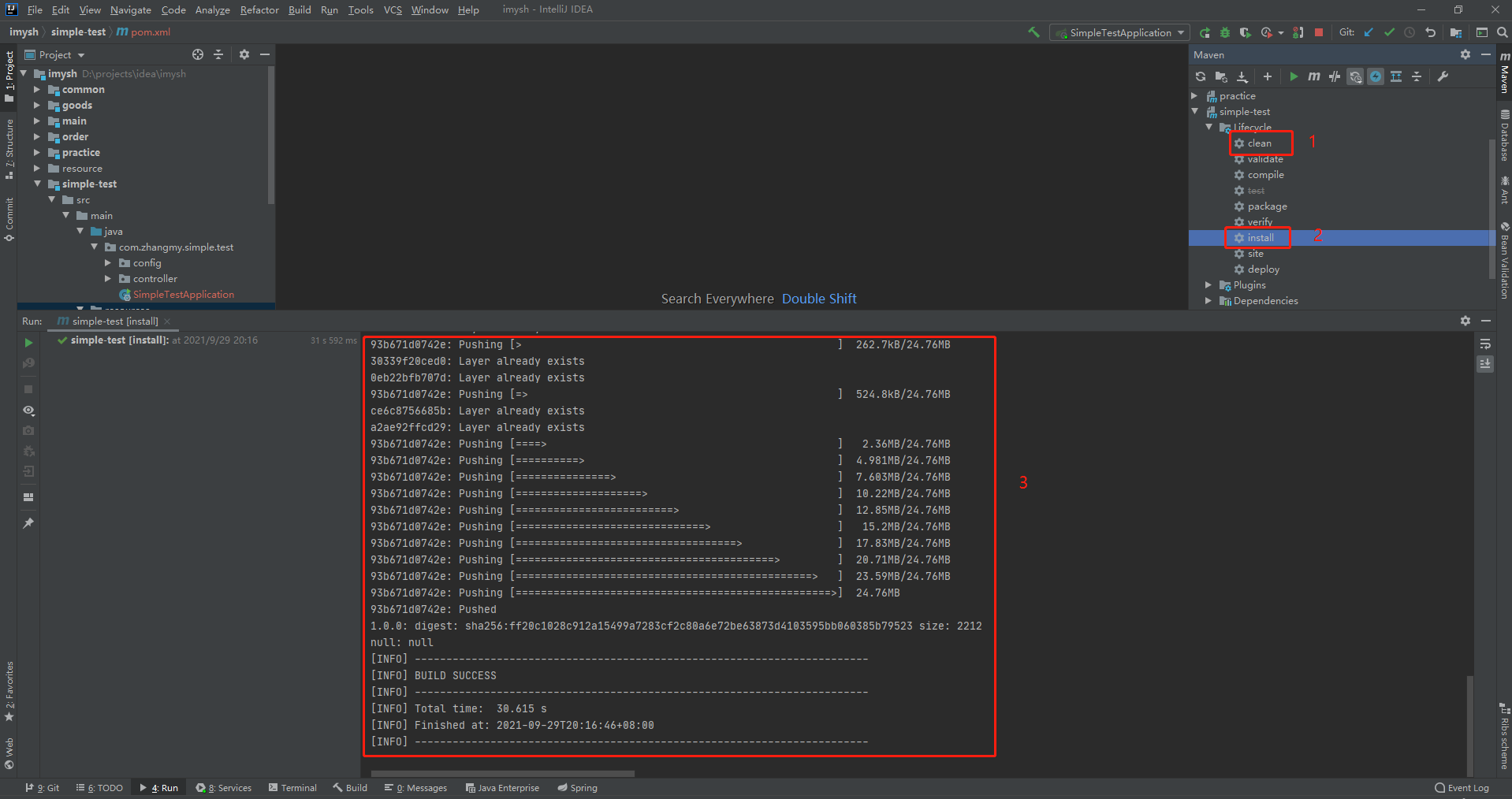Image resolution: width=1512 pixels, height=799 pixels.
Task: Open the Refactor menu
Action: [x=259, y=9]
